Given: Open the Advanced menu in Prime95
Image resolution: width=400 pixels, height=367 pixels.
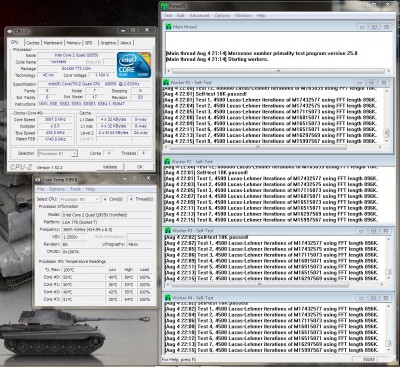Looking at the screenshot, I should pos(199,16).
